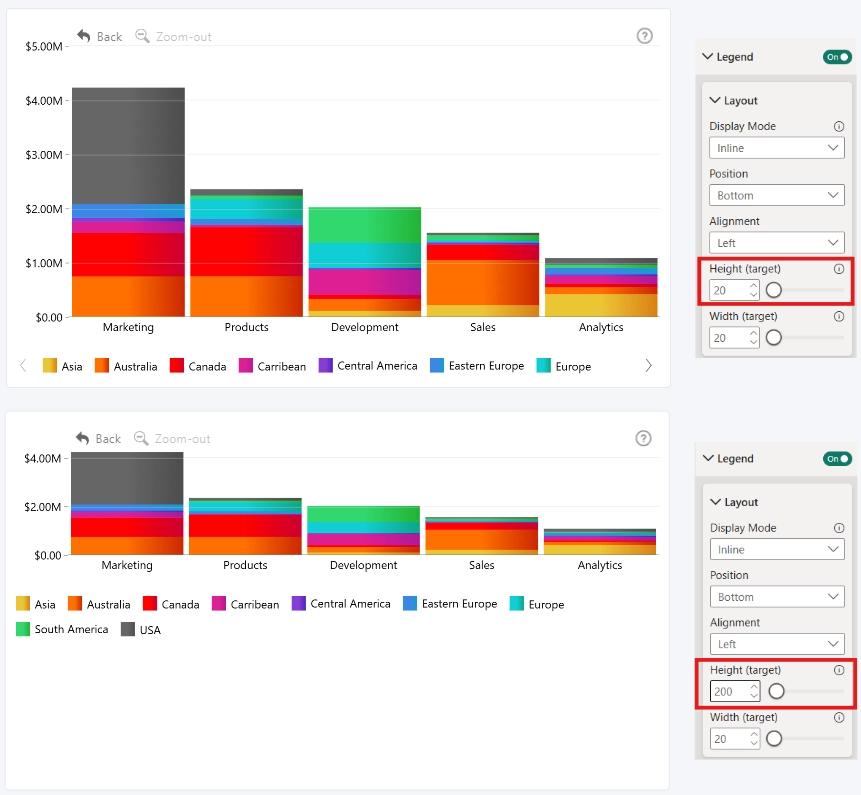Screen dimensions: 861x795
Task: Open the Position dropdown in the upper panel
Action: (776, 195)
